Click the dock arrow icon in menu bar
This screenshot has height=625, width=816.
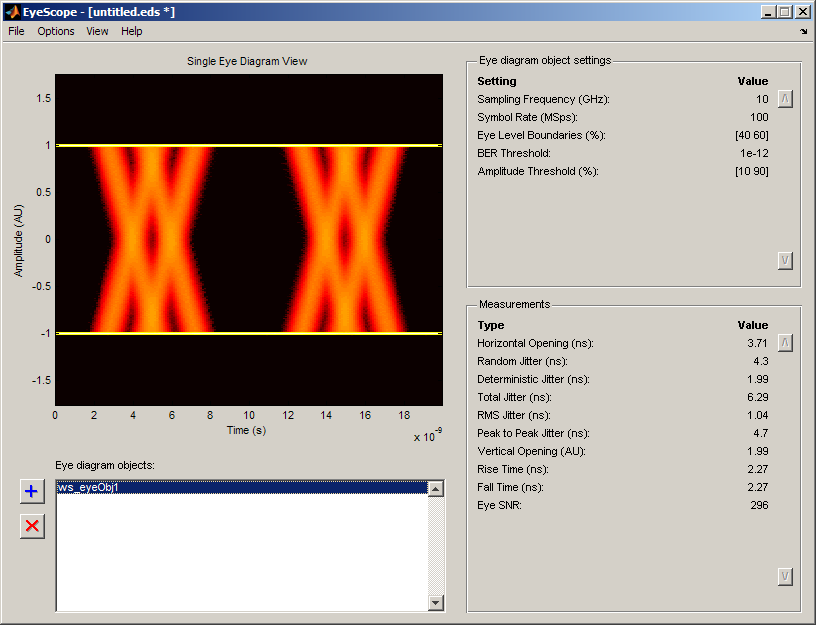click(x=804, y=31)
